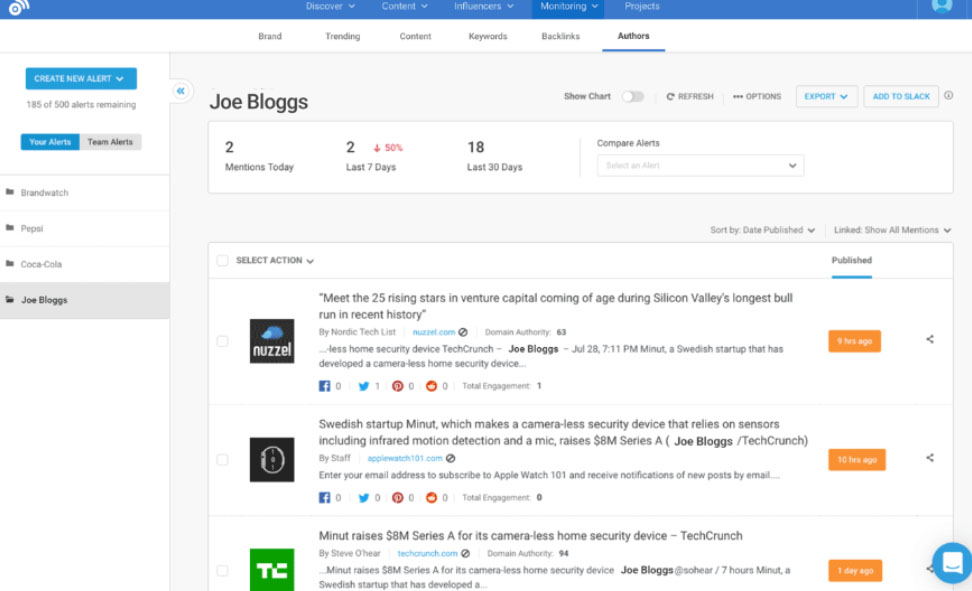Click Reddit icon on nuzzel article
This screenshot has width=972, height=591.
coord(431,386)
